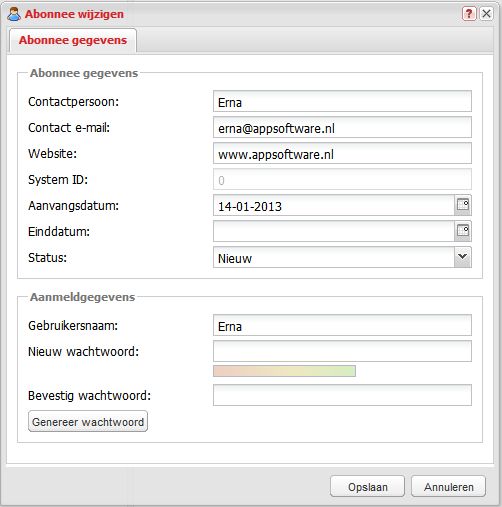Click the Gebruikersnaam input field

pos(342,325)
